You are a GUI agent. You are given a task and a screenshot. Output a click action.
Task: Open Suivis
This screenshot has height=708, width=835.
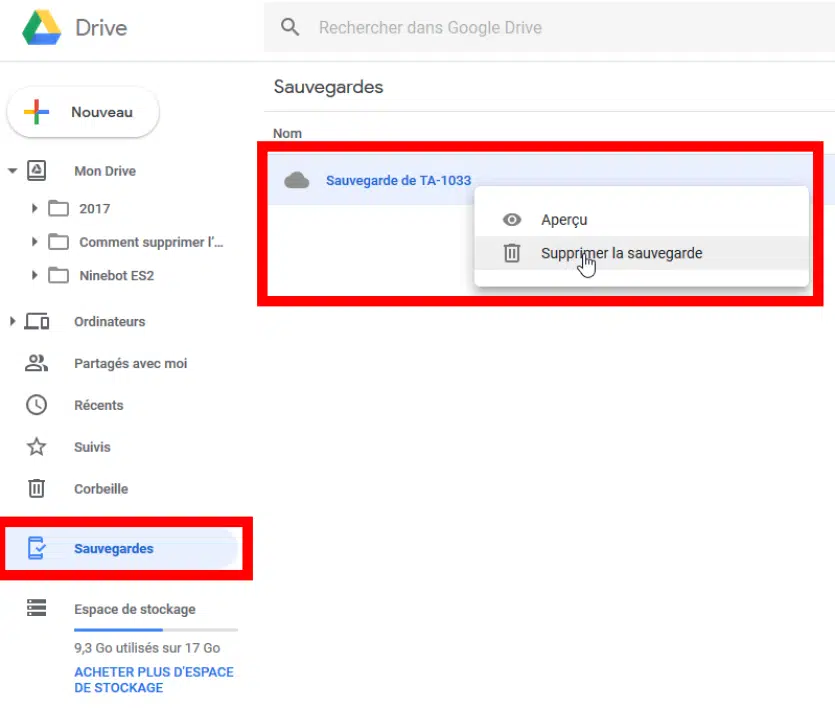pos(92,447)
